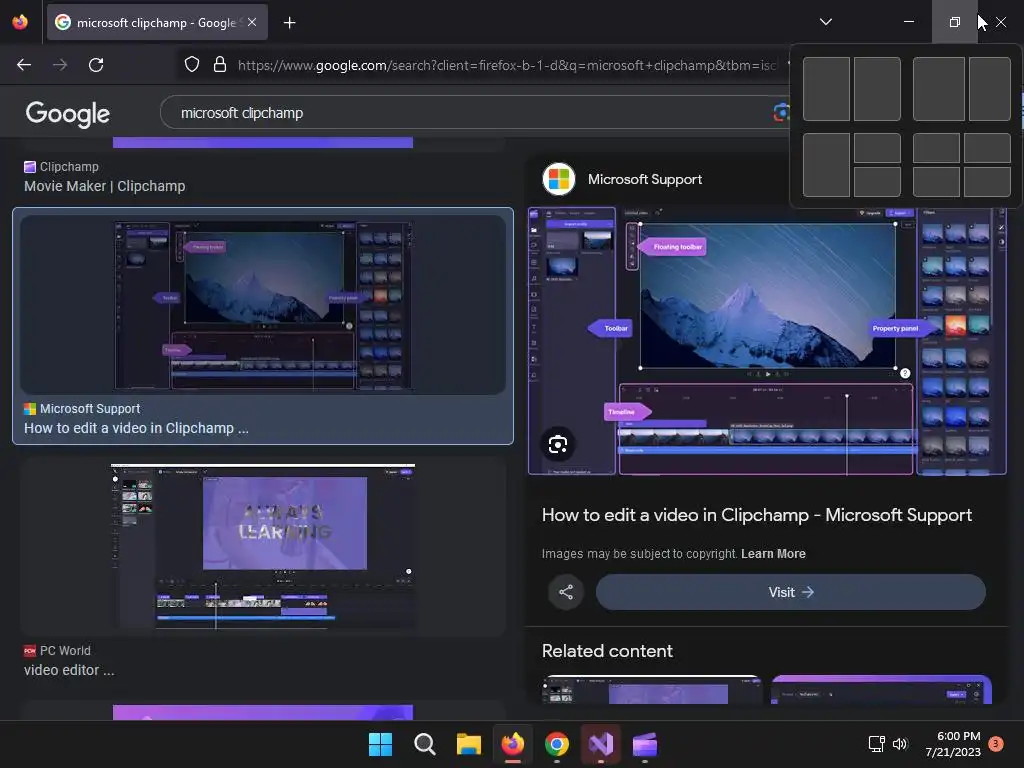
Task: Click the Visit button
Action: 790,592
